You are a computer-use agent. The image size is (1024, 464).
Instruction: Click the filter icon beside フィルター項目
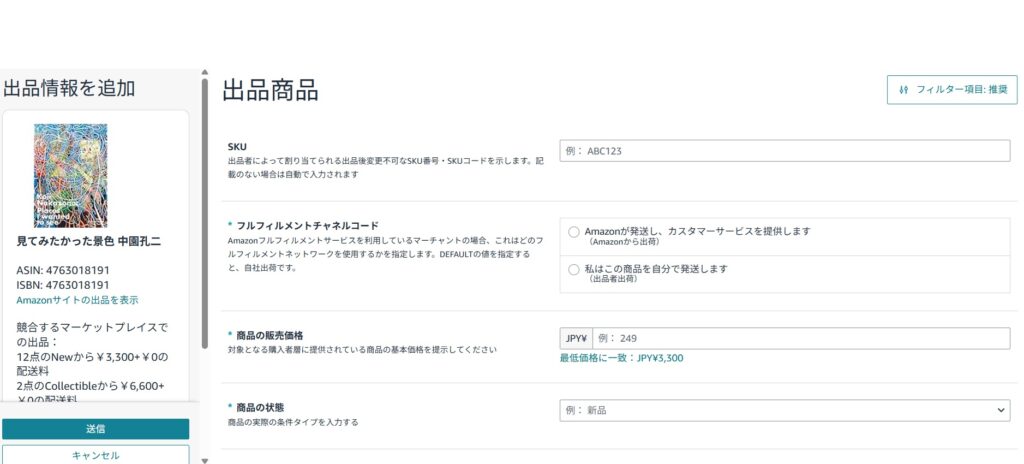pos(904,90)
